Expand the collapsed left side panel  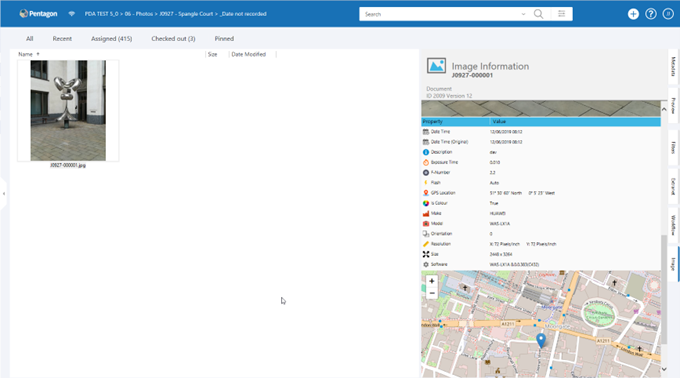4,194
